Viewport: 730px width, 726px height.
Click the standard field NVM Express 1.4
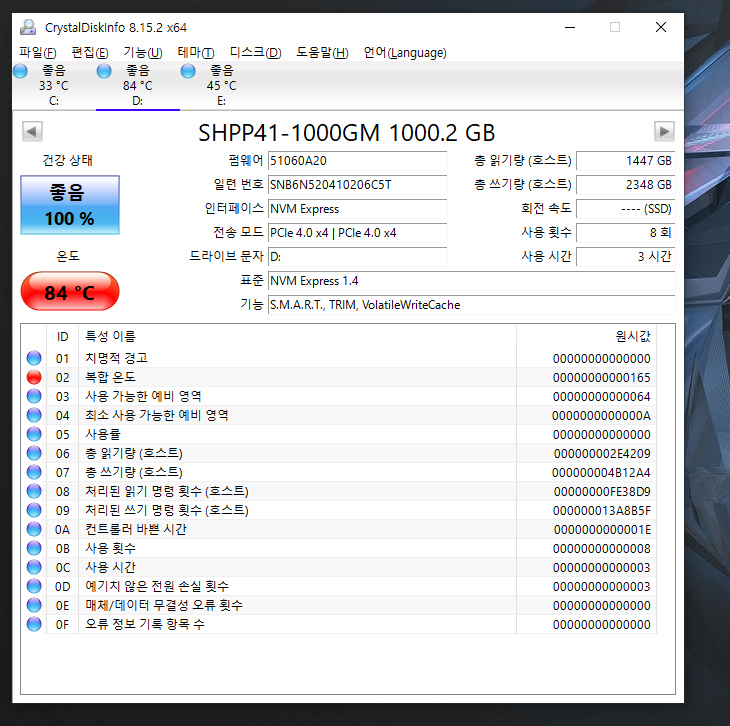pyautogui.click(x=472, y=281)
